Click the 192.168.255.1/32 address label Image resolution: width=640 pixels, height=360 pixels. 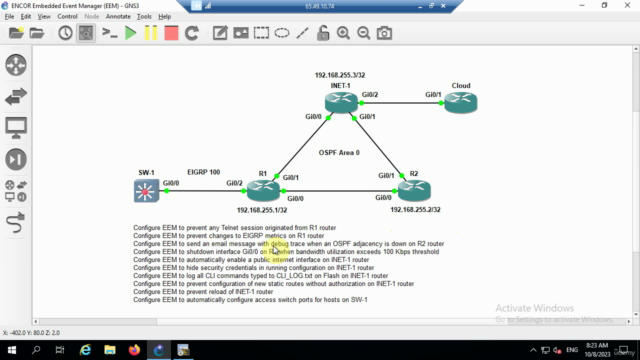[x=262, y=210]
